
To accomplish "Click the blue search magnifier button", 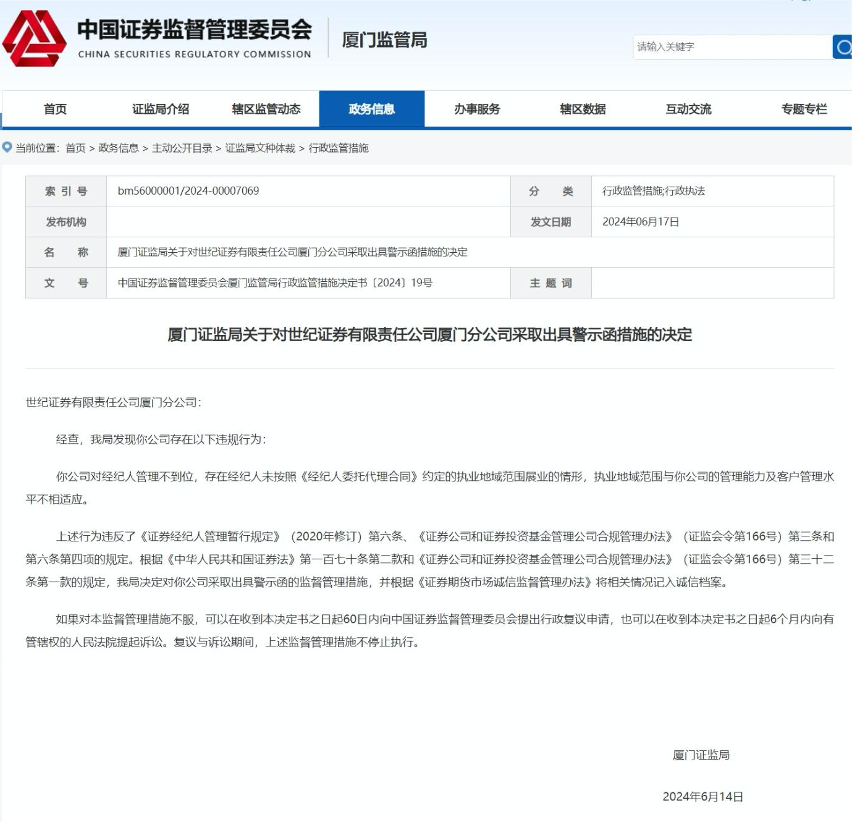I will [842, 47].
